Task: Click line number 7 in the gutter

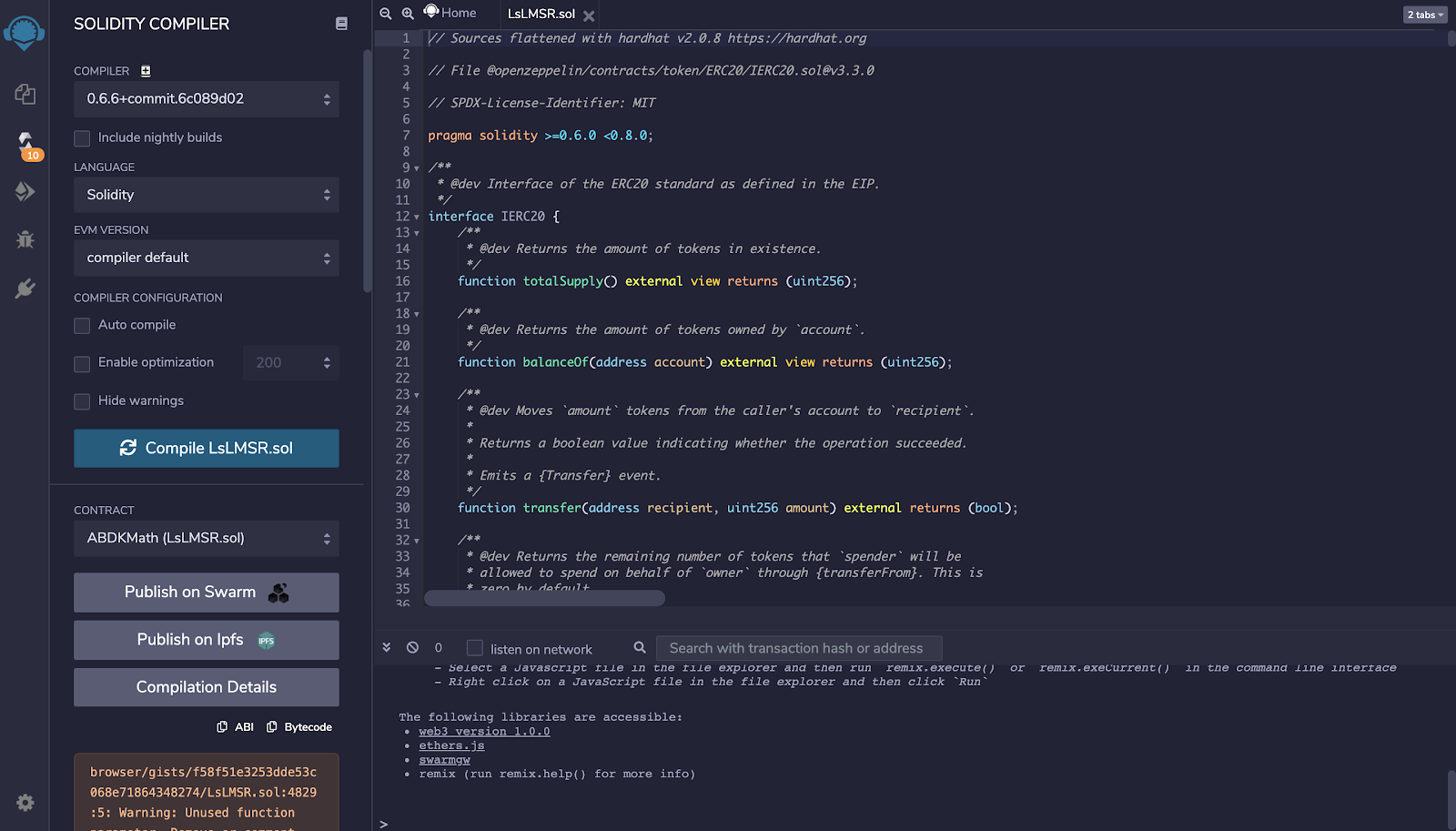Action: tap(406, 136)
